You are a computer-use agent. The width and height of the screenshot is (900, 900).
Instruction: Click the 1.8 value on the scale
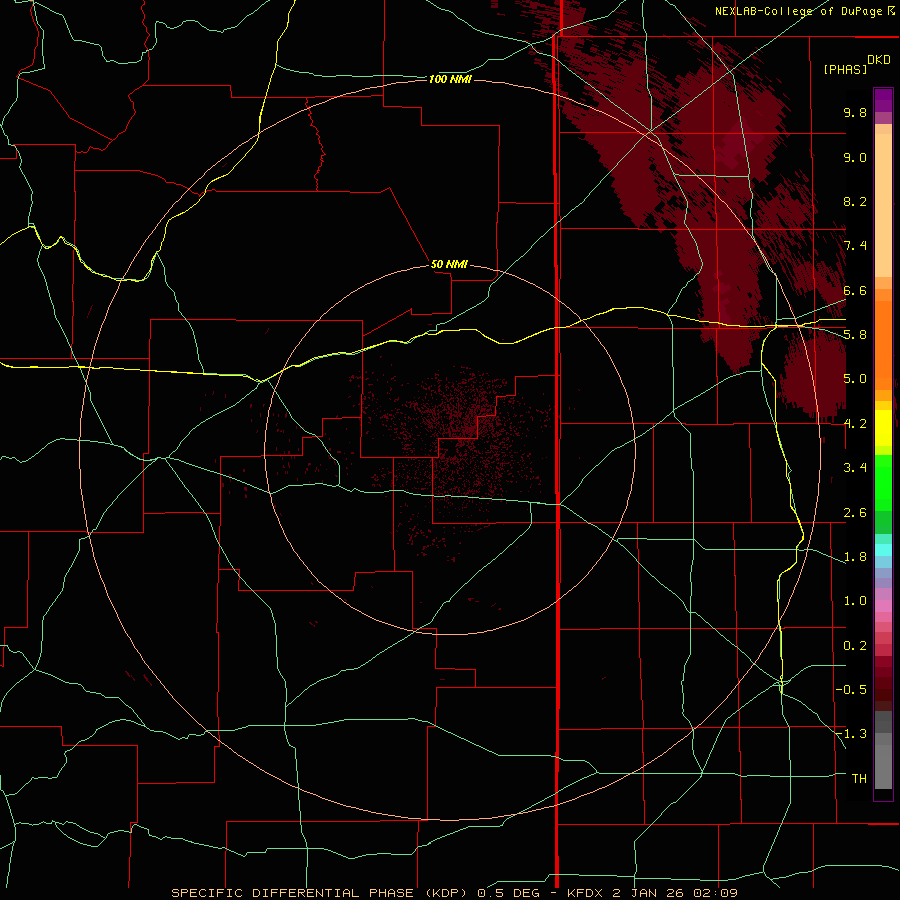(855, 557)
